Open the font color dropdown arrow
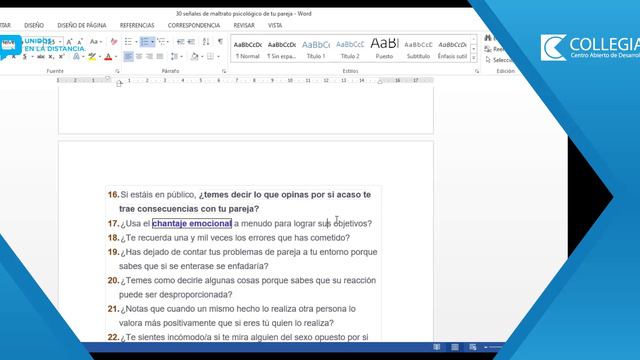 pyautogui.click(x=116, y=57)
